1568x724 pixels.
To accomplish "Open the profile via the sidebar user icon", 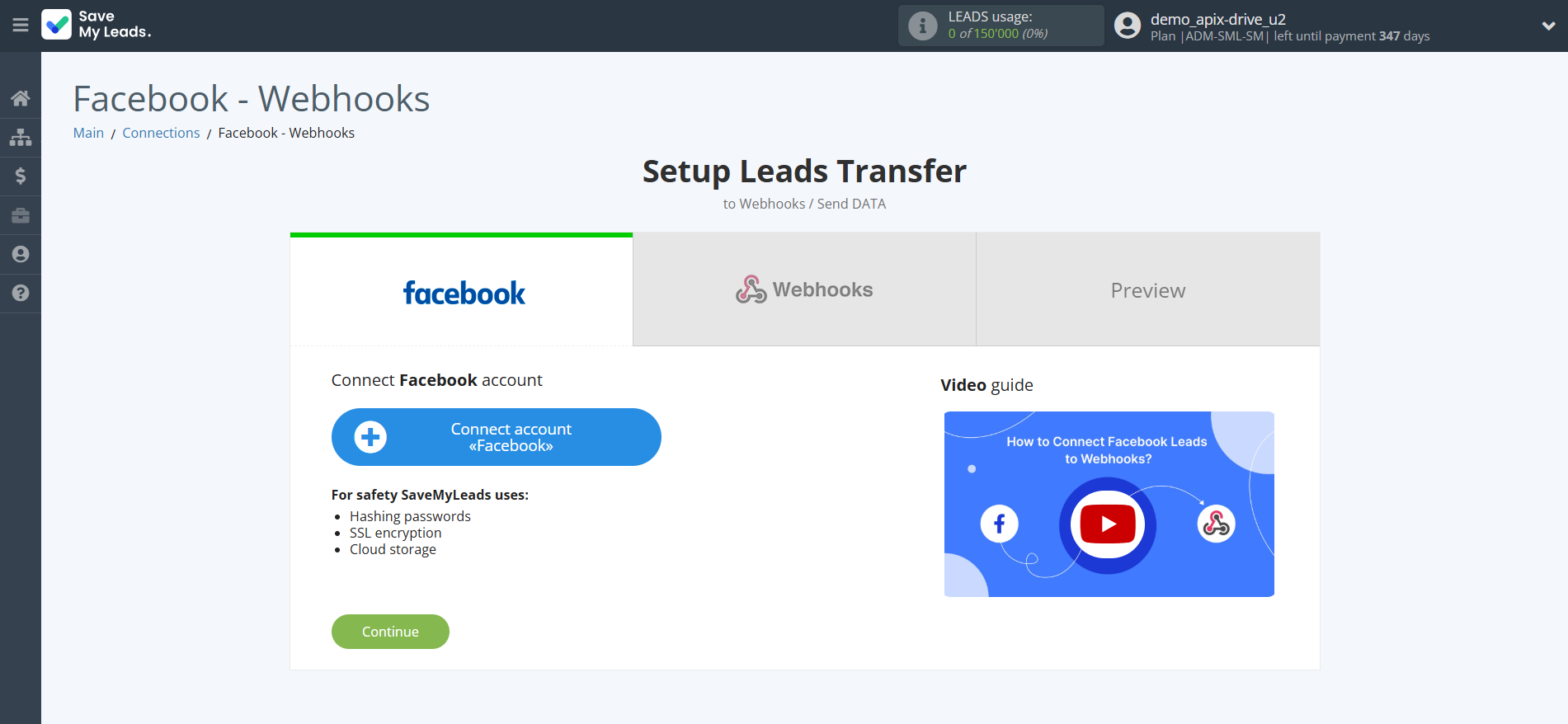I will coord(21,254).
